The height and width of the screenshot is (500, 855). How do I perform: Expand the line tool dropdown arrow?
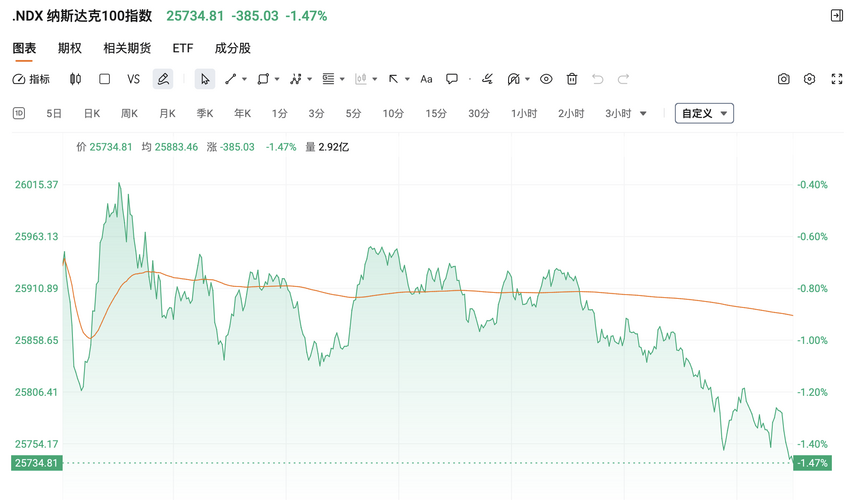[x=244, y=79]
